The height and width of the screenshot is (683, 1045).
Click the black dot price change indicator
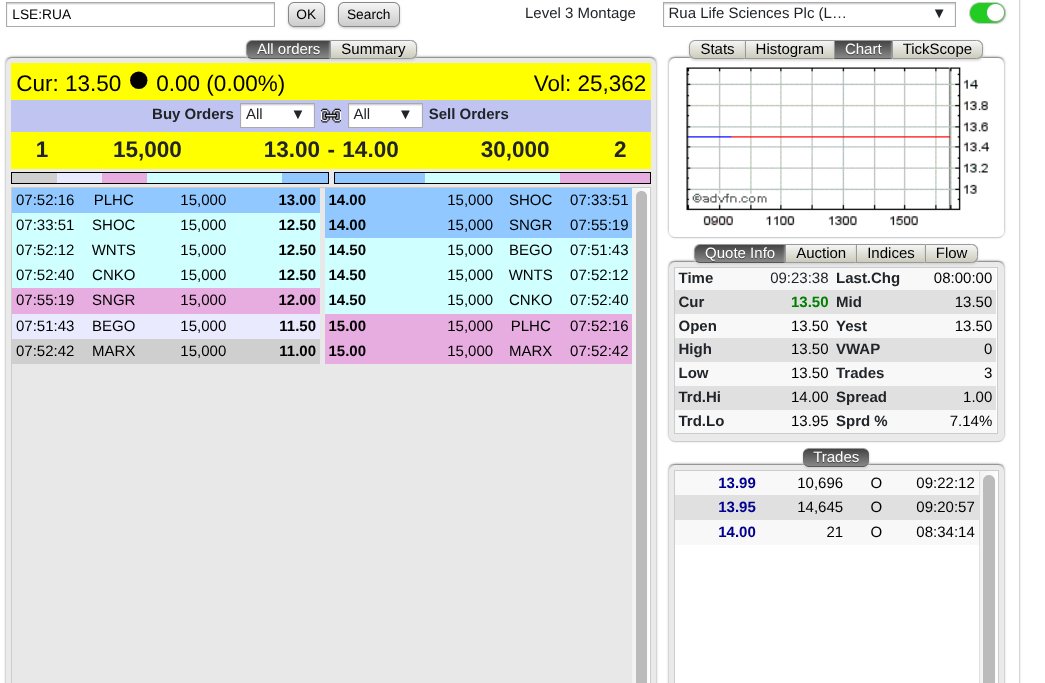point(139,81)
